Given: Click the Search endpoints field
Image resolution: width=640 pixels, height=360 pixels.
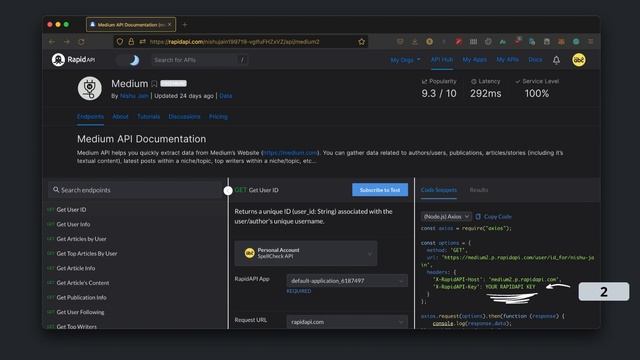Looking at the screenshot, I should coord(135,190).
